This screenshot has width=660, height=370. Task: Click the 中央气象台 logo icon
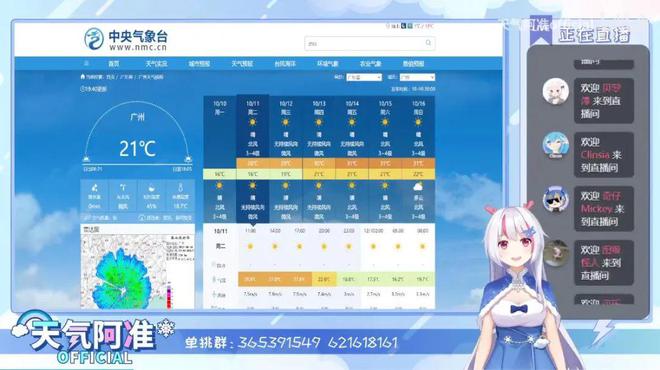pos(93,39)
